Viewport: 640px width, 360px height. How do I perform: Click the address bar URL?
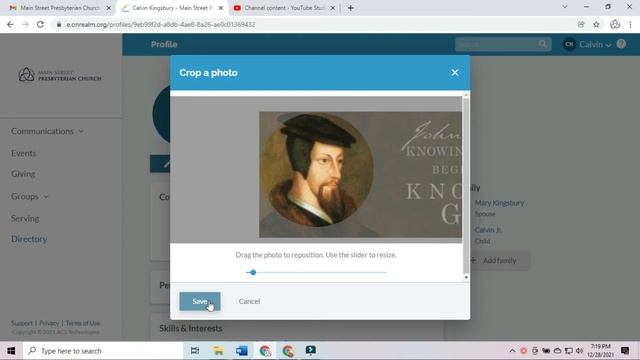point(161,24)
